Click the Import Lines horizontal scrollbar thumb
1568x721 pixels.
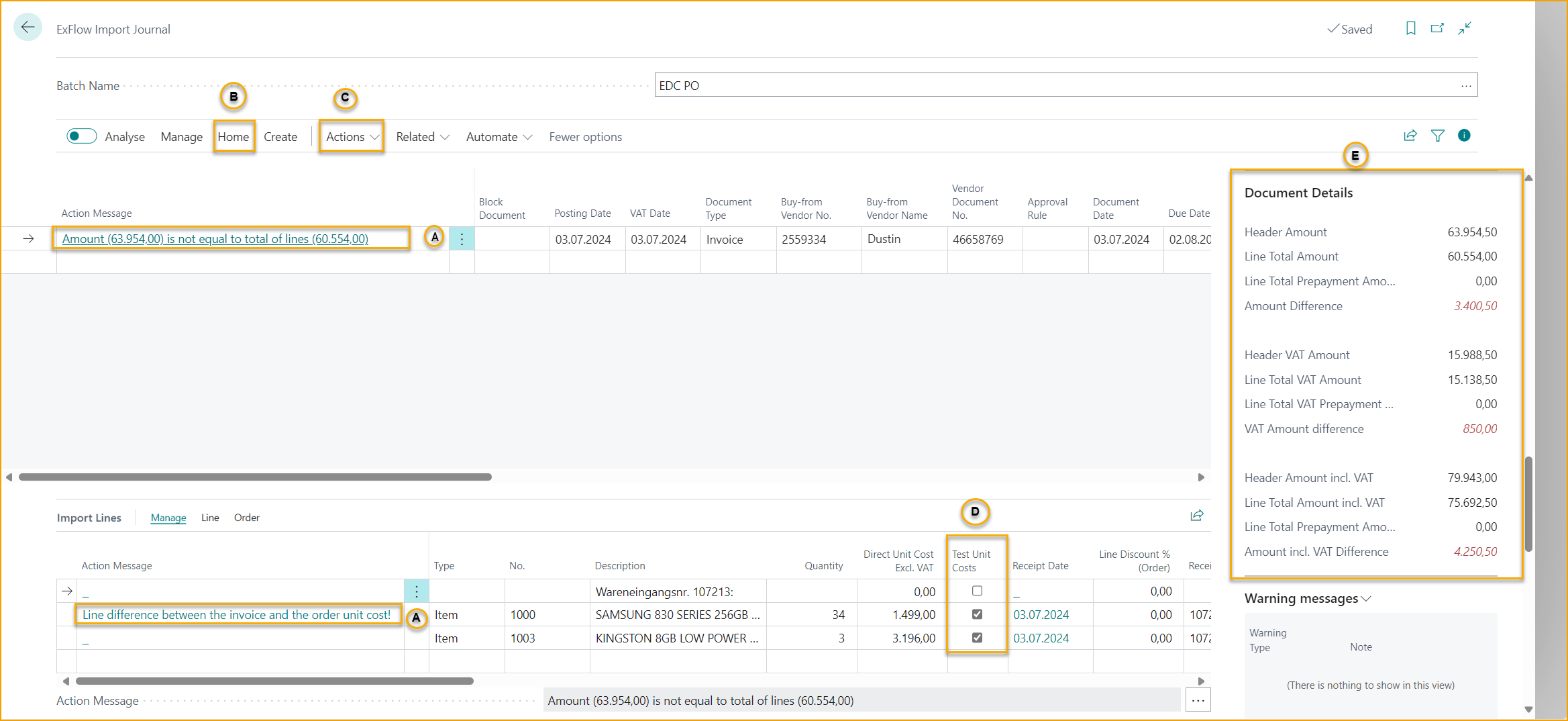[274, 681]
